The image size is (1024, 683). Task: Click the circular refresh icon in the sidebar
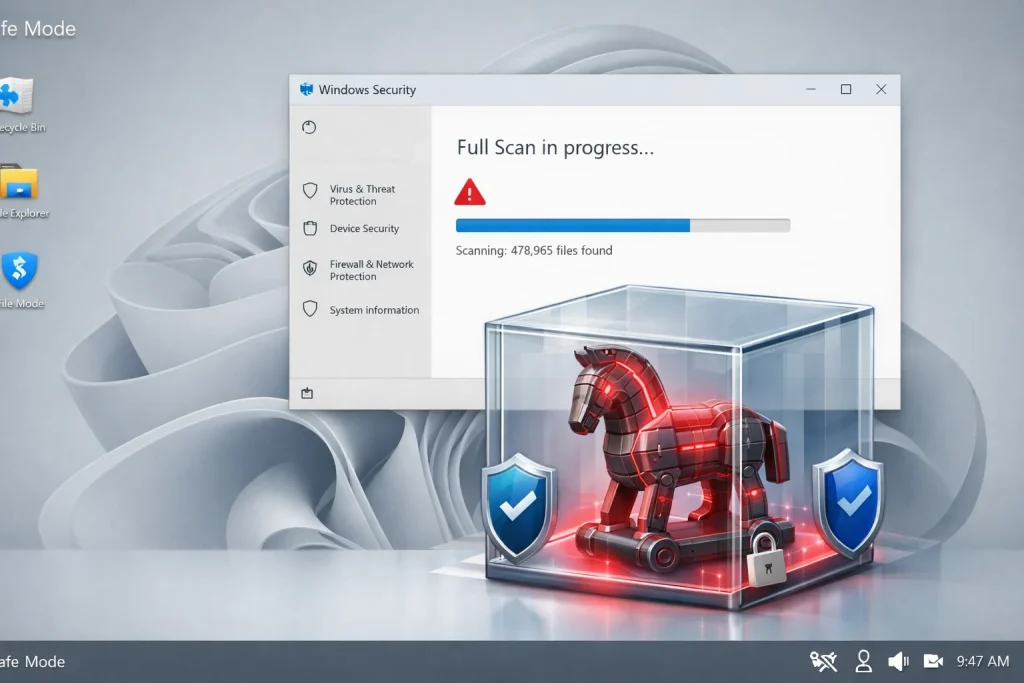(x=310, y=127)
